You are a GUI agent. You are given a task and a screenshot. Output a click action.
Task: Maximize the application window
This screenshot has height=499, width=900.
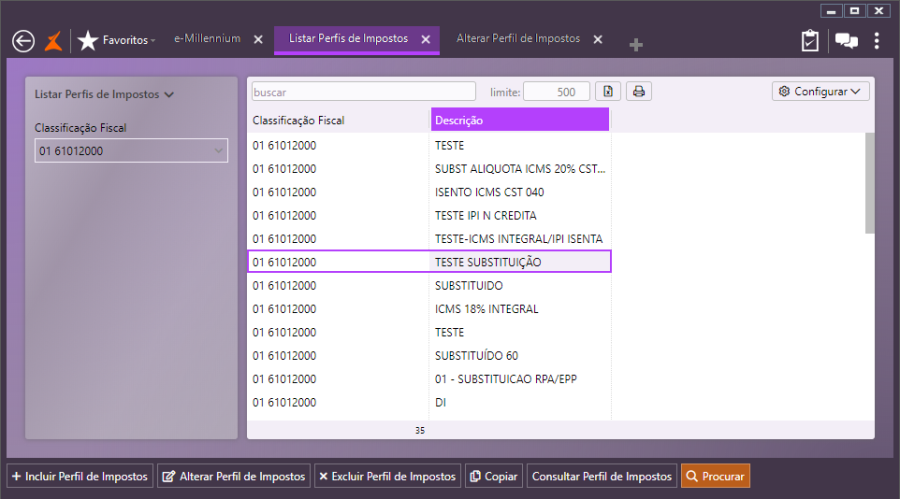click(855, 11)
